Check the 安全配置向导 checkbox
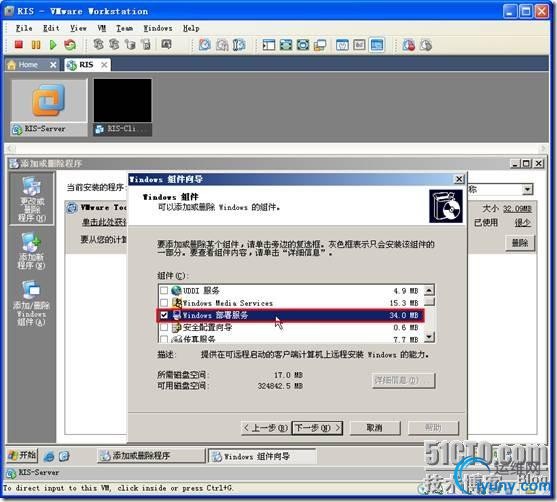This screenshot has width=557, height=502. pyautogui.click(x=164, y=327)
